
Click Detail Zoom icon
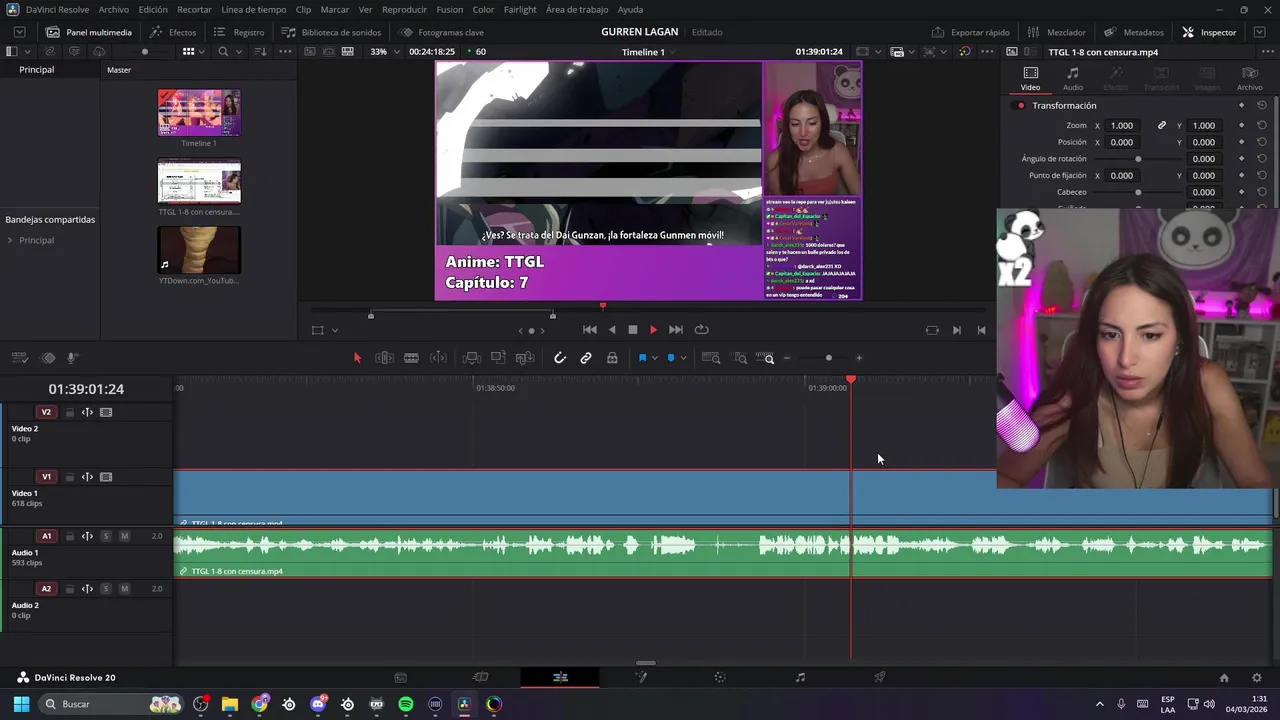(x=740, y=358)
